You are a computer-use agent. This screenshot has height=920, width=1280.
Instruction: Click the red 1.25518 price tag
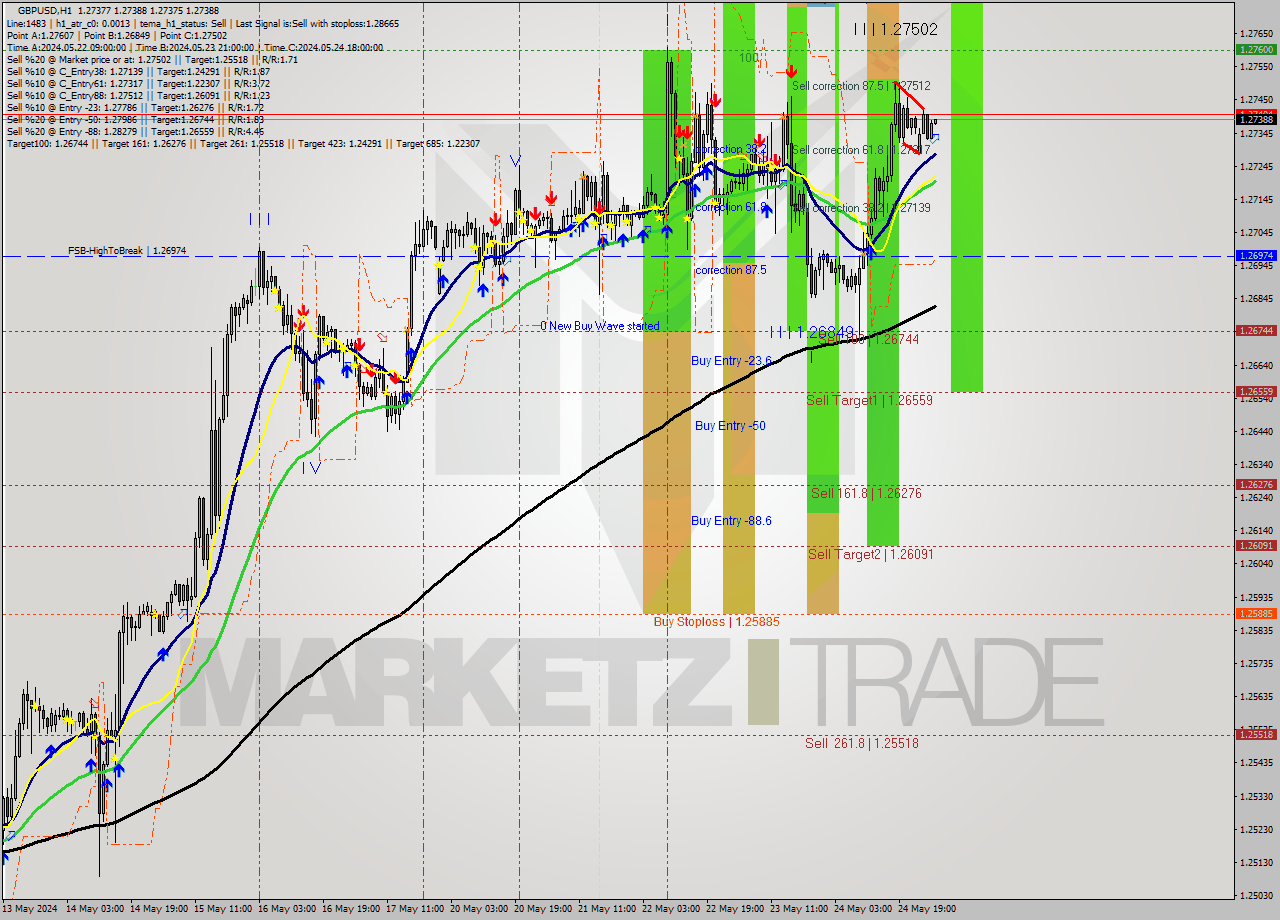click(x=1256, y=734)
